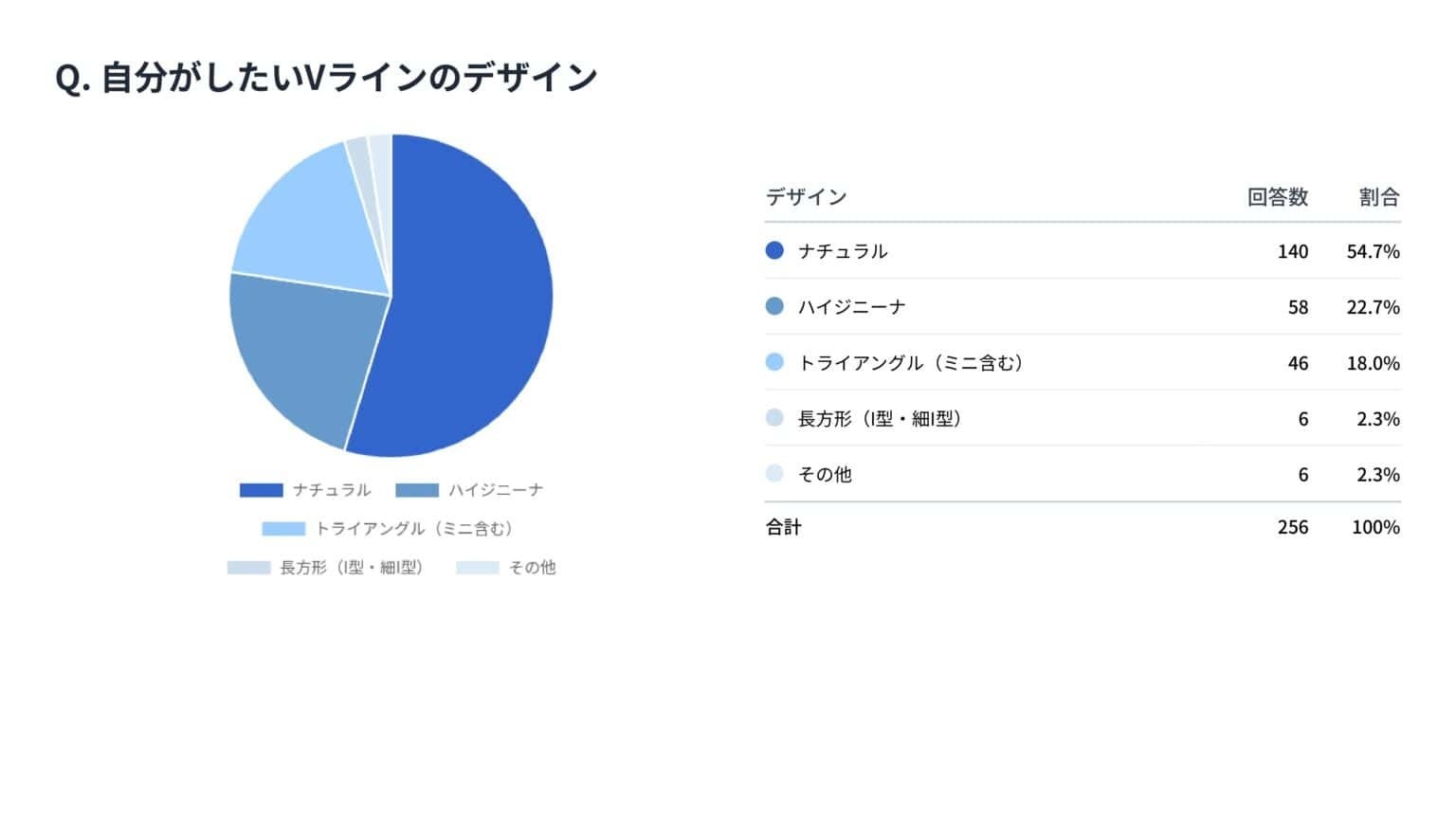
Task: Click the dot beside トライアングル table row
Action: click(x=774, y=362)
